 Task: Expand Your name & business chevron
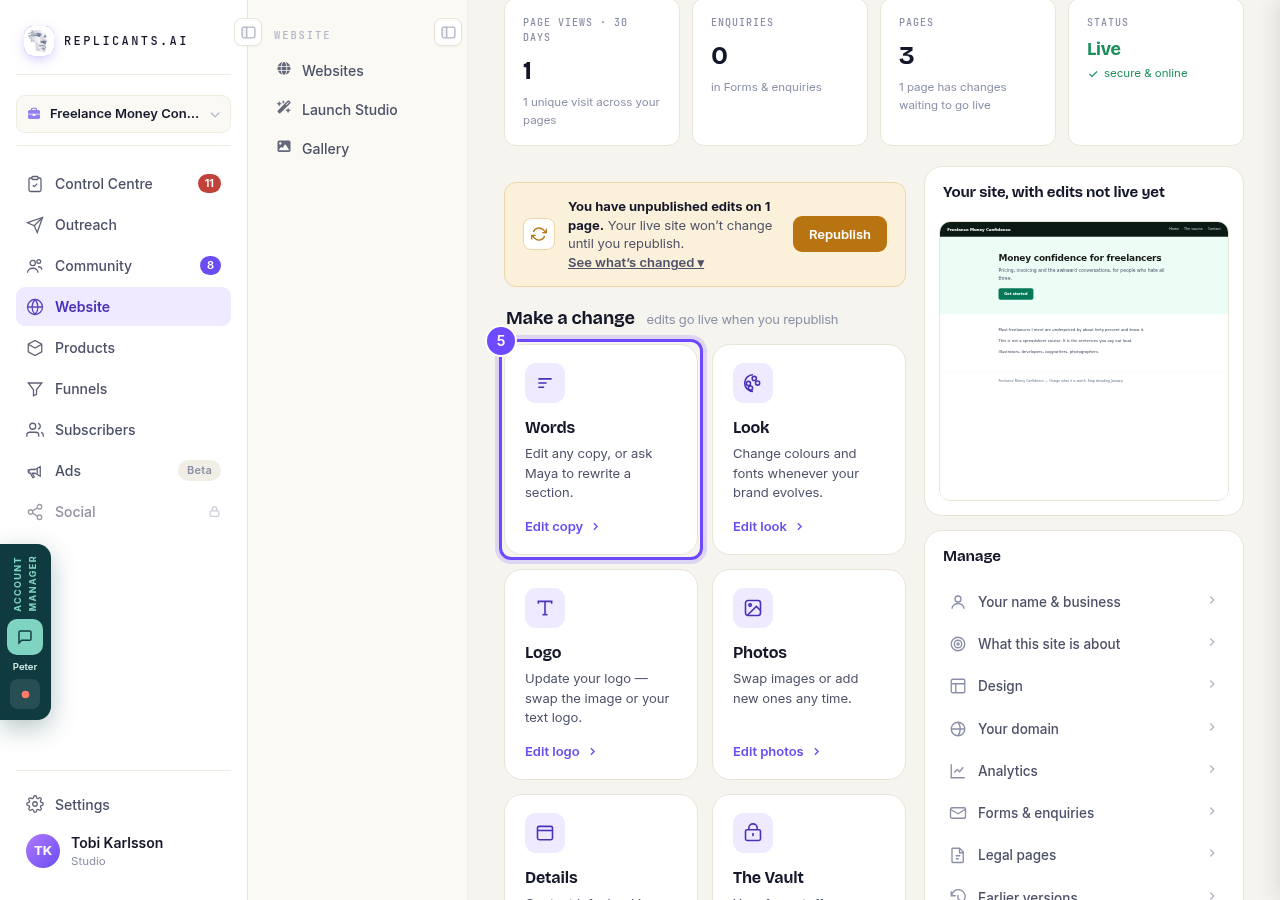point(1212,600)
